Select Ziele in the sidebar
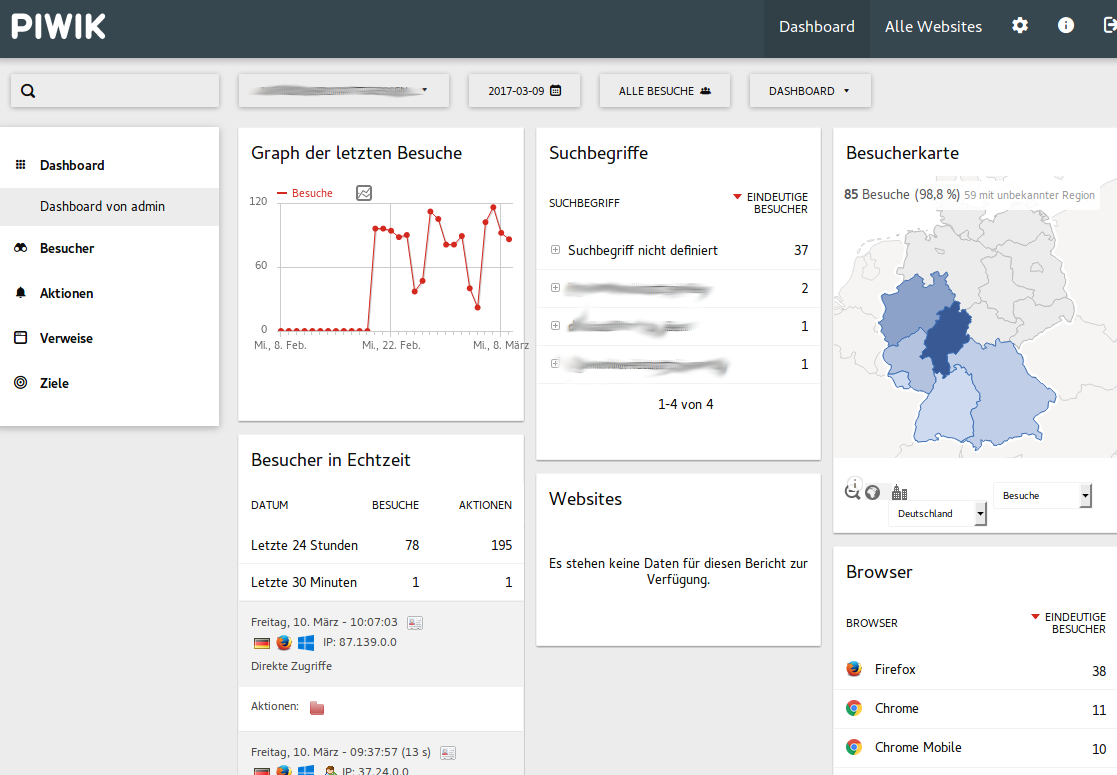 [54, 383]
